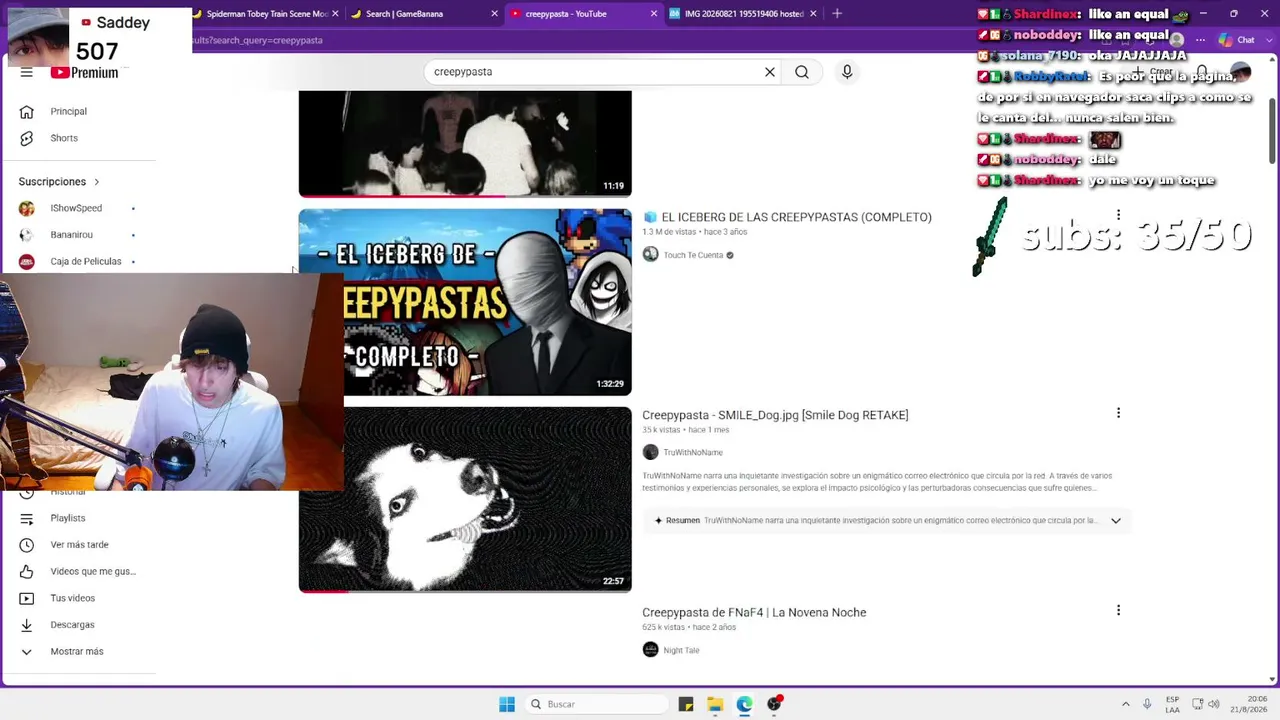Open the Descargas download icon
Screen dimensions: 1280x720
point(27,625)
